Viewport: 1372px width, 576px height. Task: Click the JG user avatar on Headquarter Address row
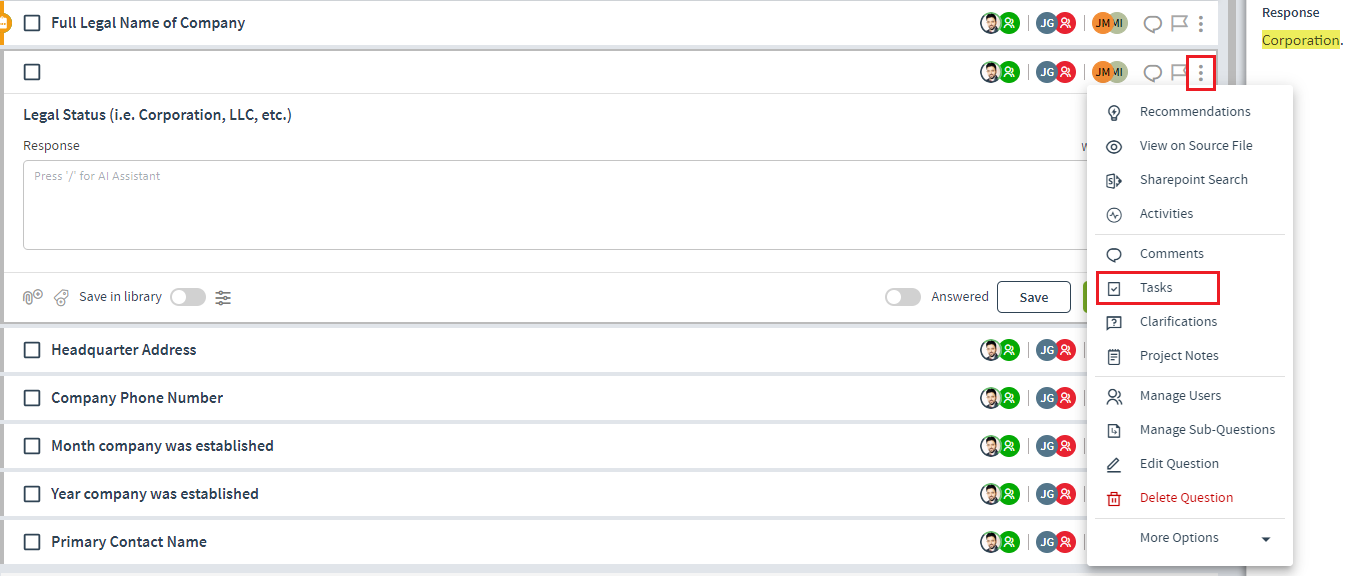pos(1046,350)
